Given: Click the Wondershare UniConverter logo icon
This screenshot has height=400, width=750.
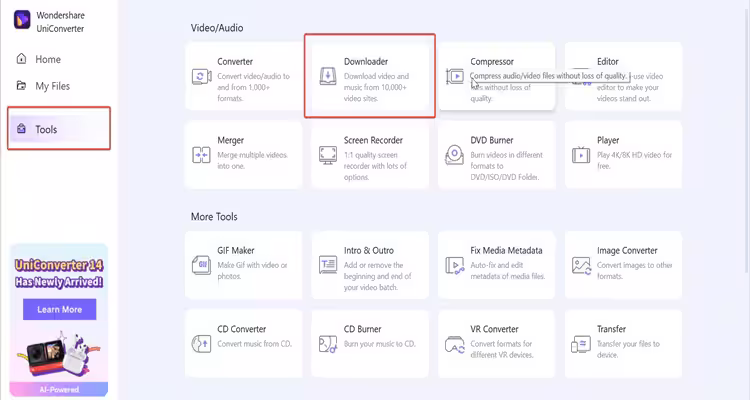Looking at the screenshot, I should (22, 20).
